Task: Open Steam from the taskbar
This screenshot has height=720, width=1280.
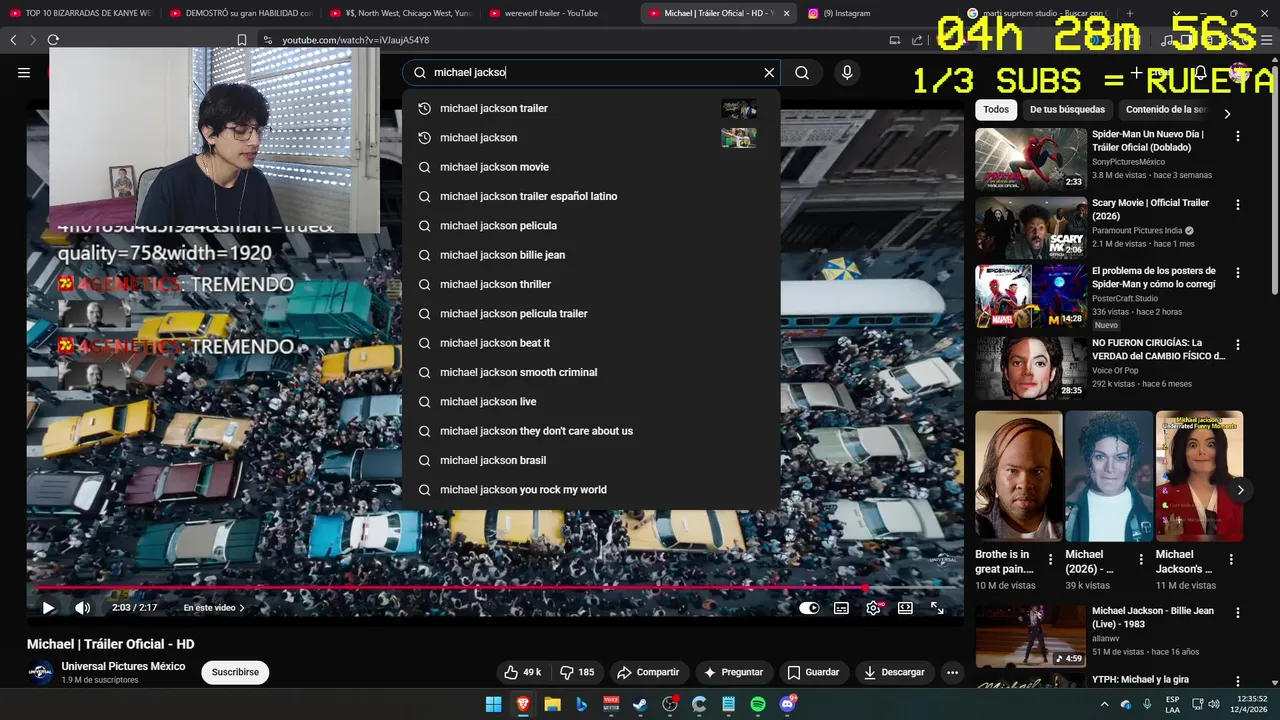Action: (x=640, y=704)
